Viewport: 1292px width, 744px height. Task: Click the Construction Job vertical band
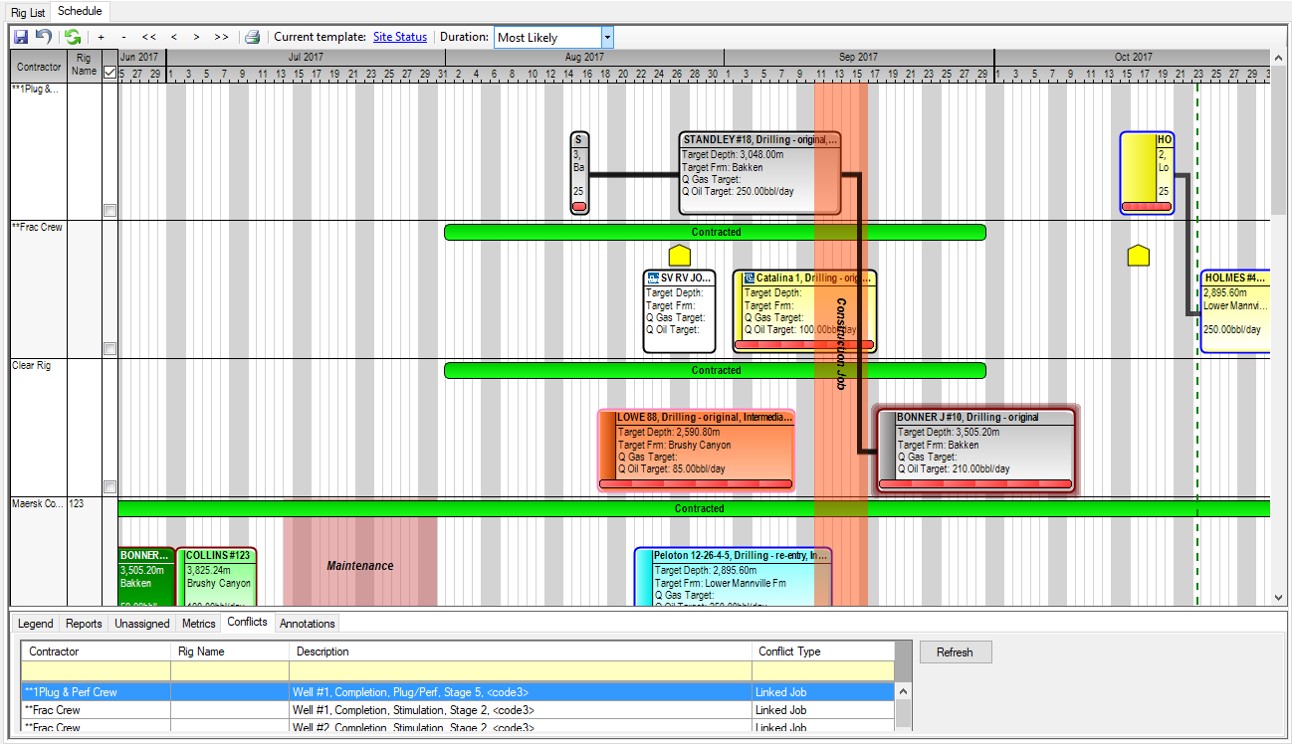coord(841,343)
